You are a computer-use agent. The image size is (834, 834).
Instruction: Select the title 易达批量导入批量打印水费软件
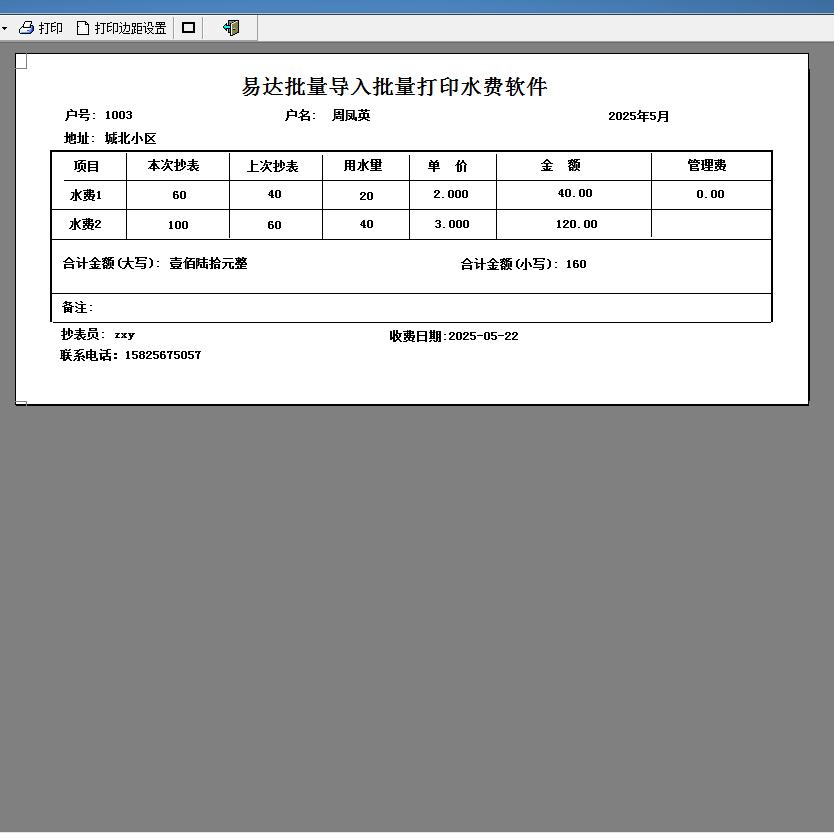[395, 87]
